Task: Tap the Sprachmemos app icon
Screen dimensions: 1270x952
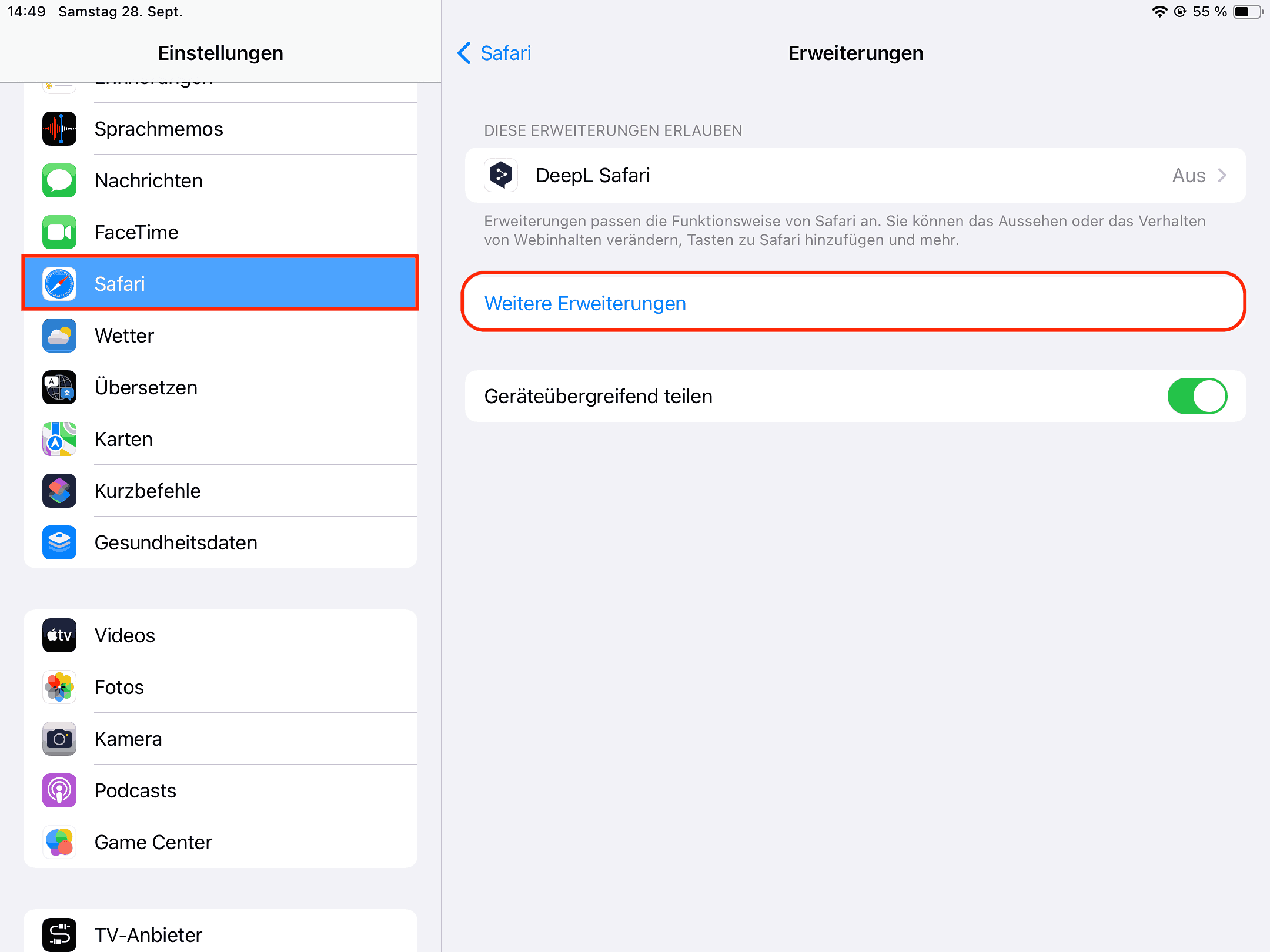Action: (59, 129)
